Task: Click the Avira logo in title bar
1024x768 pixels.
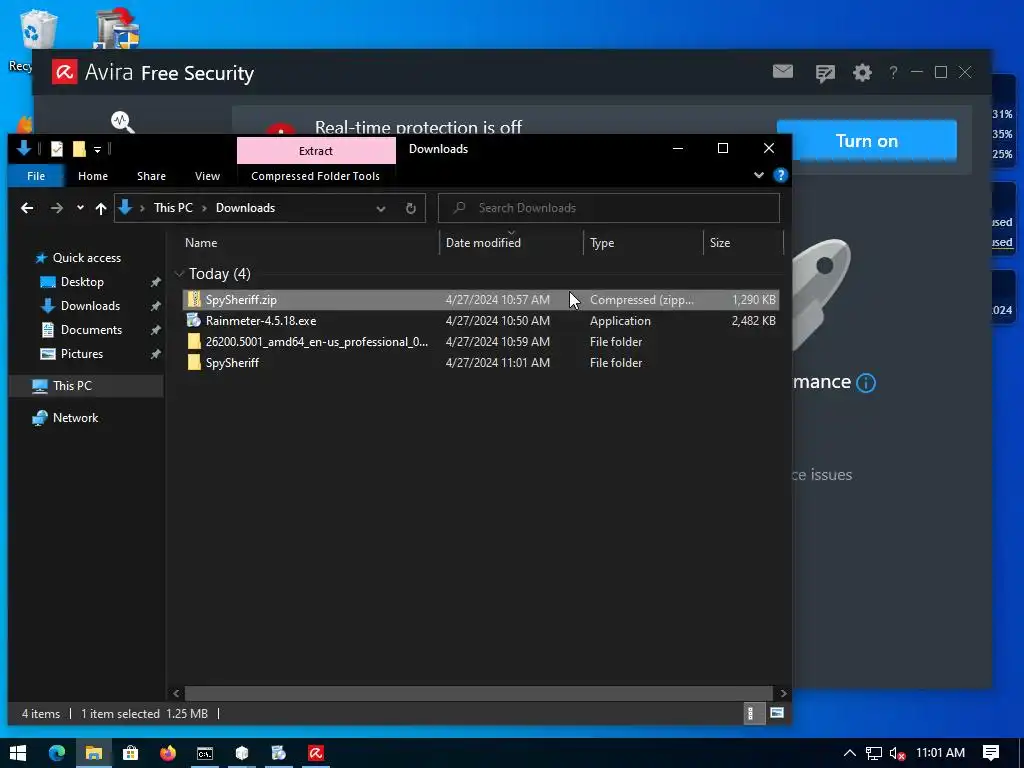Action: (65, 72)
